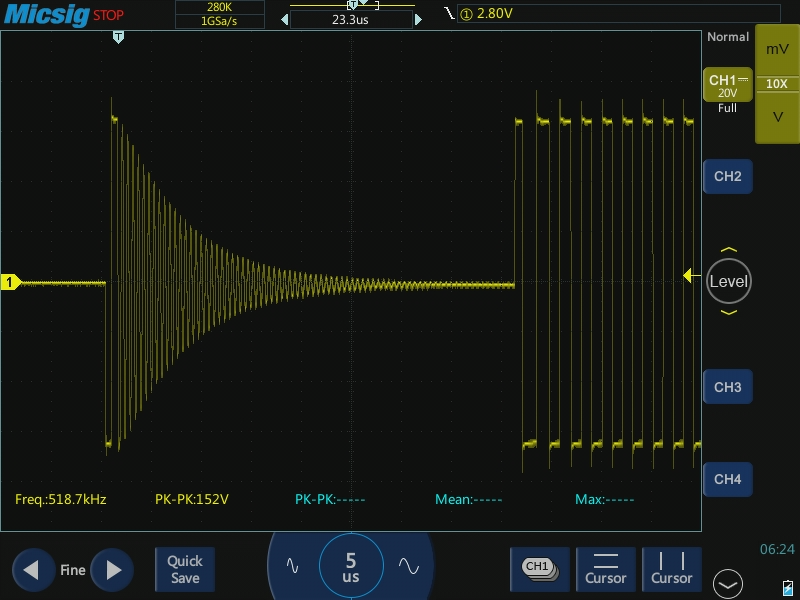
Task: Raise trigger level with the up chevron
Action: pos(729,250)
